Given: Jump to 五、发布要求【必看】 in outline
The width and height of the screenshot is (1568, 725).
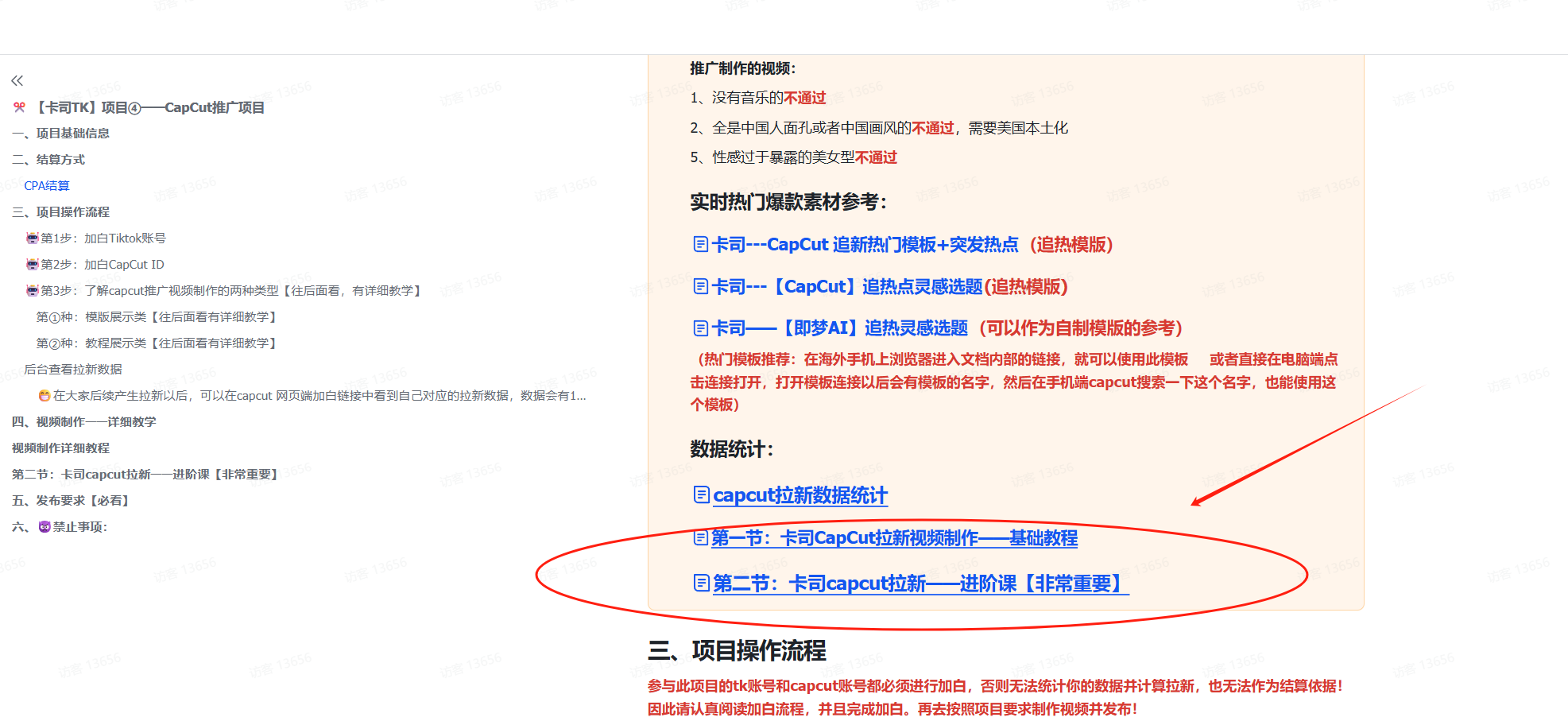Looking at the screenshot, I should point(71,501).
